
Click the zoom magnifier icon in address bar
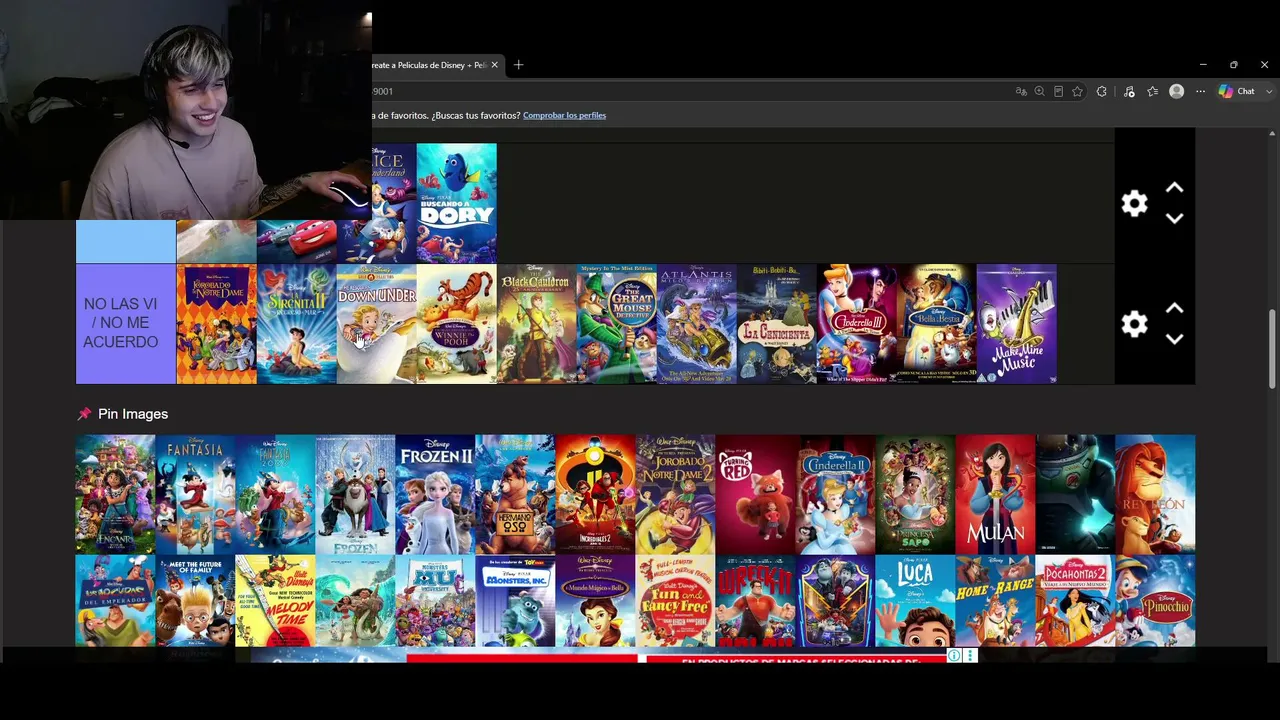click(x=1040, y=91)
